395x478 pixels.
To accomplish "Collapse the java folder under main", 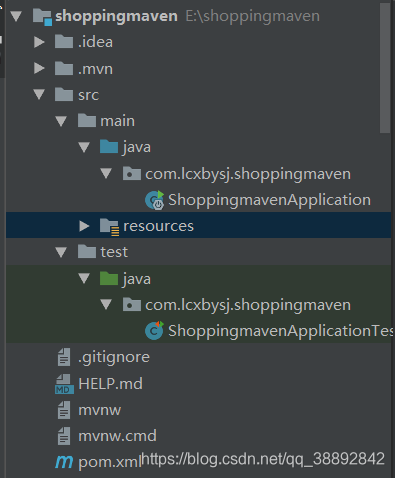I will pos(84,147).
